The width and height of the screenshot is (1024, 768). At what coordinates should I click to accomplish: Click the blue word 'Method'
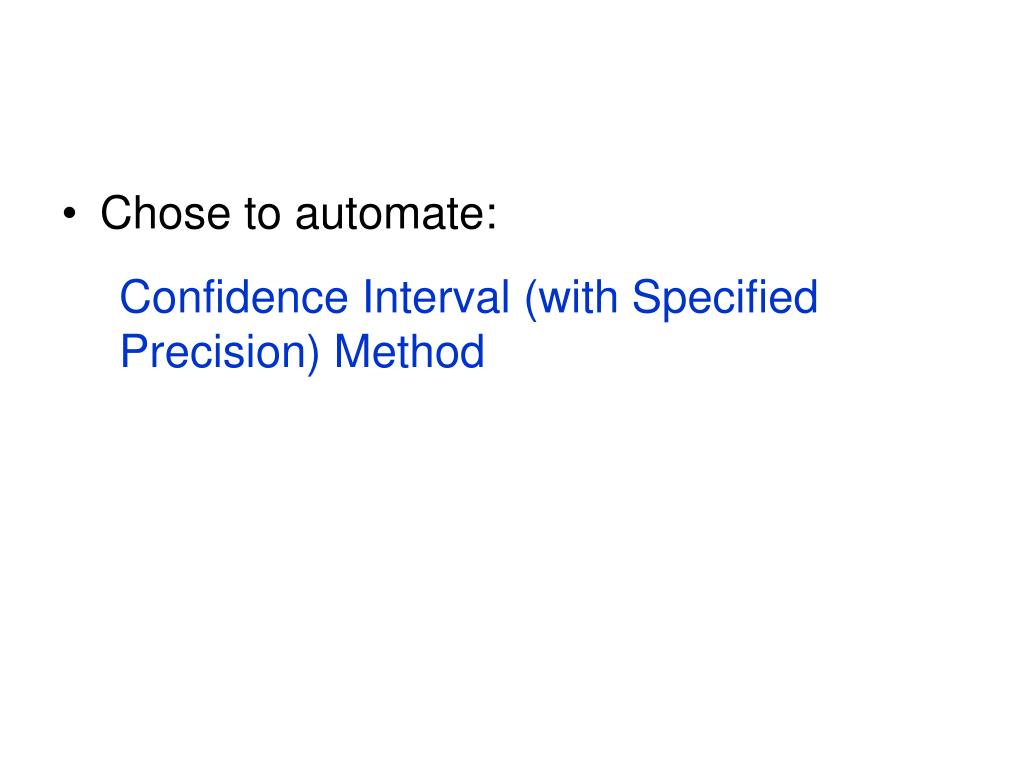tap(409, 351)
